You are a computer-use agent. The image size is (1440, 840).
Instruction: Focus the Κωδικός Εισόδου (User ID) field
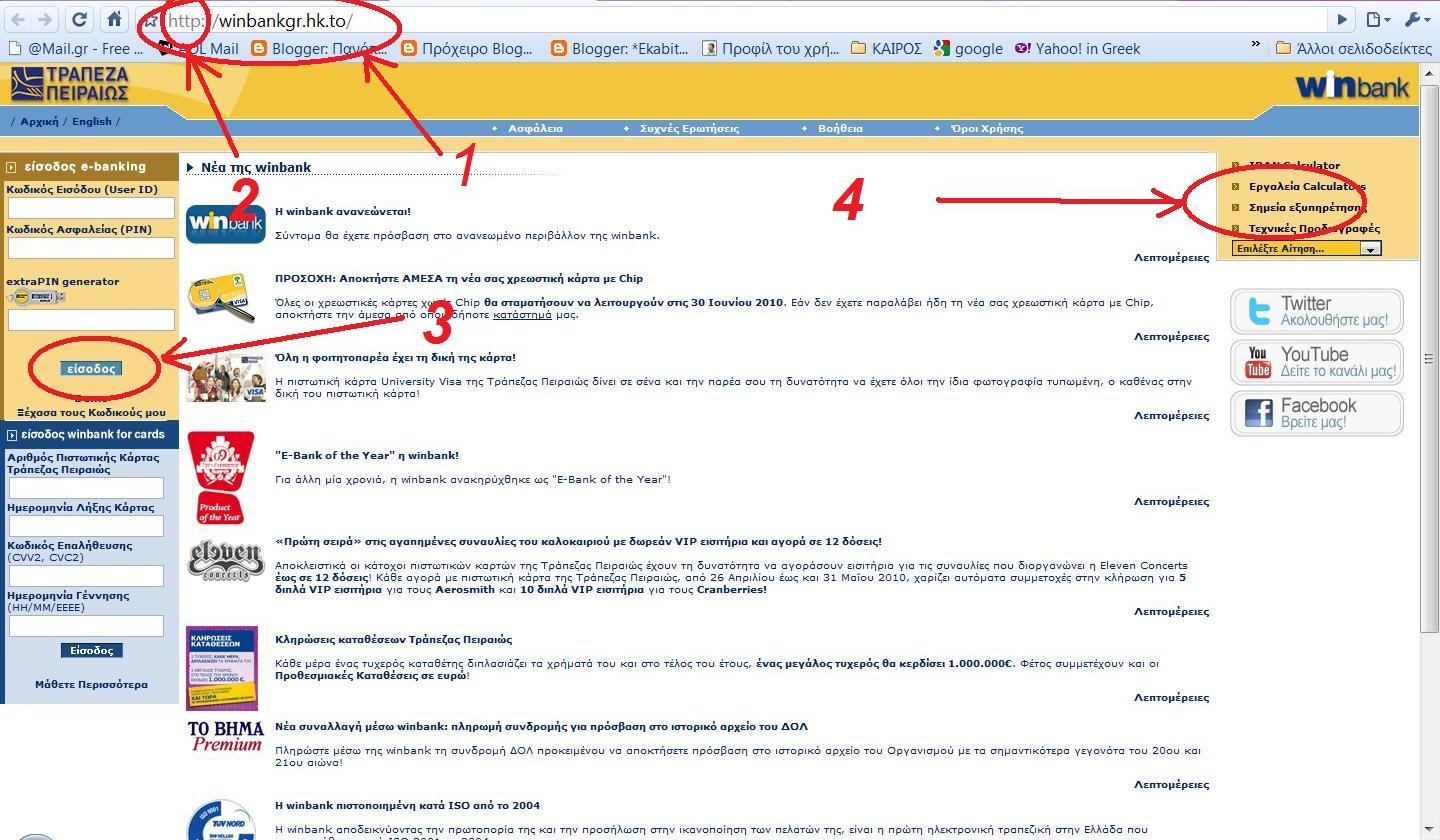(x=91, y=208)
